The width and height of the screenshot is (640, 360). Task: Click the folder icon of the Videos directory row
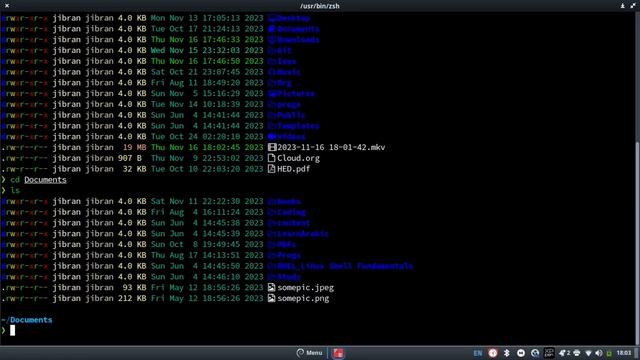(272, 137)
